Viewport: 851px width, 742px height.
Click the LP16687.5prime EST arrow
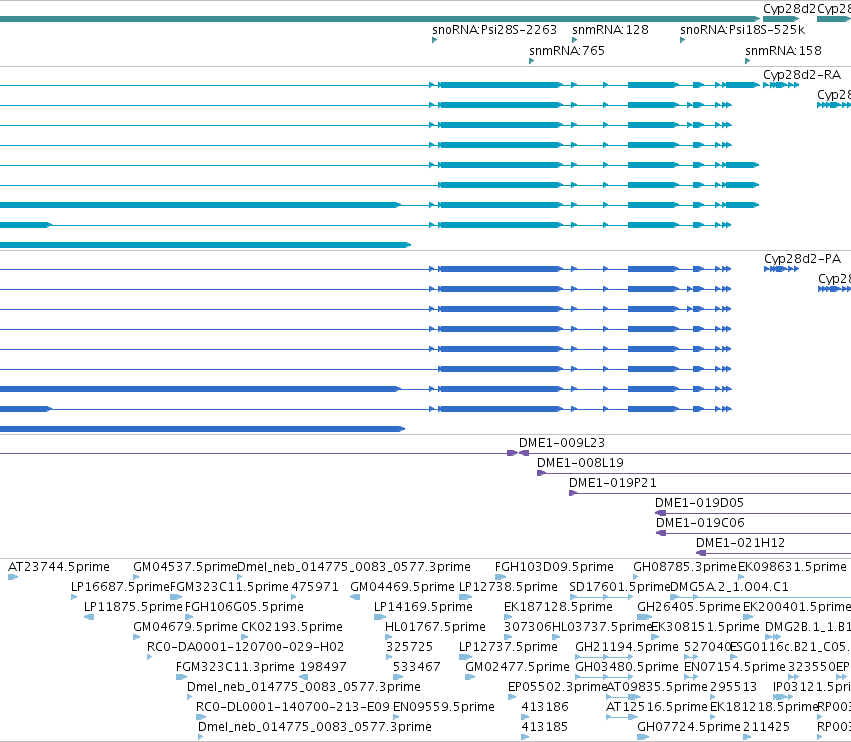pyautogui.click(x=74, y=597)
